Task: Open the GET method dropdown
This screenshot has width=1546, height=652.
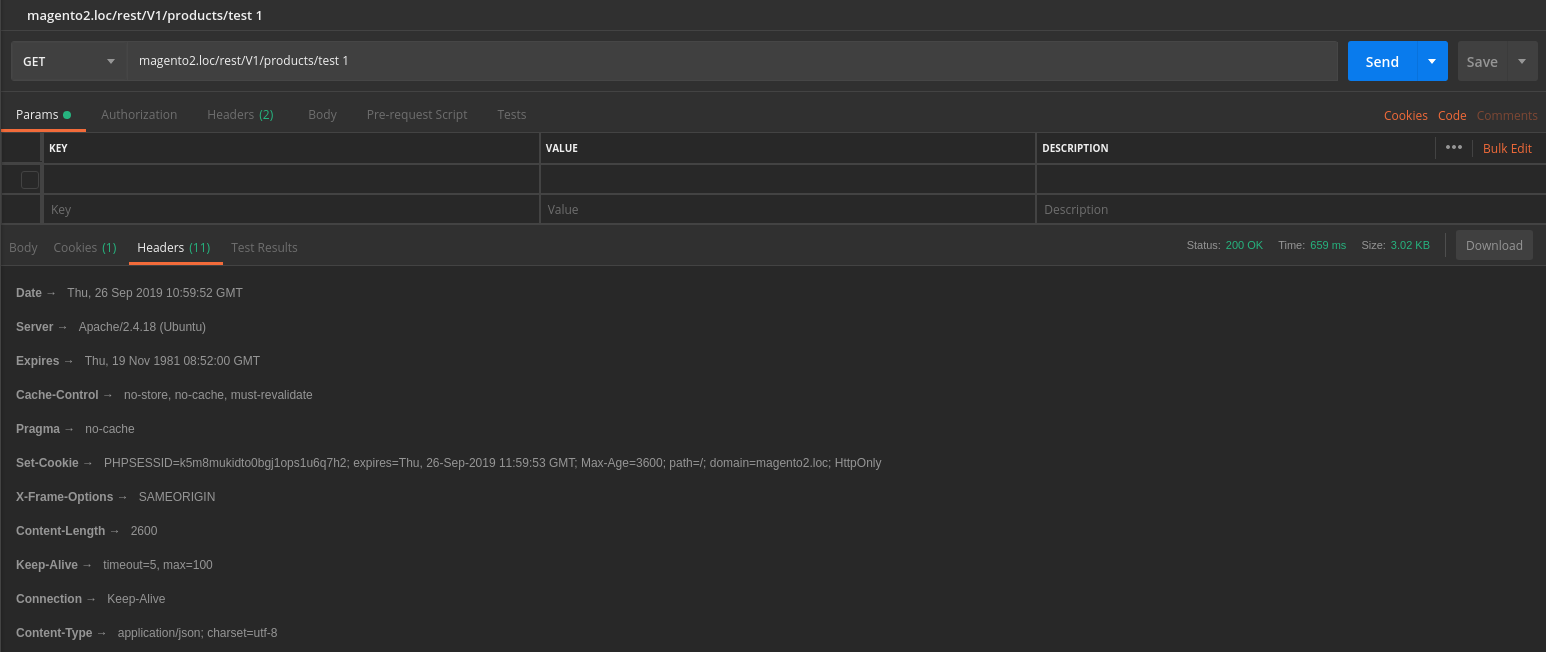Action: click(69, 61)
